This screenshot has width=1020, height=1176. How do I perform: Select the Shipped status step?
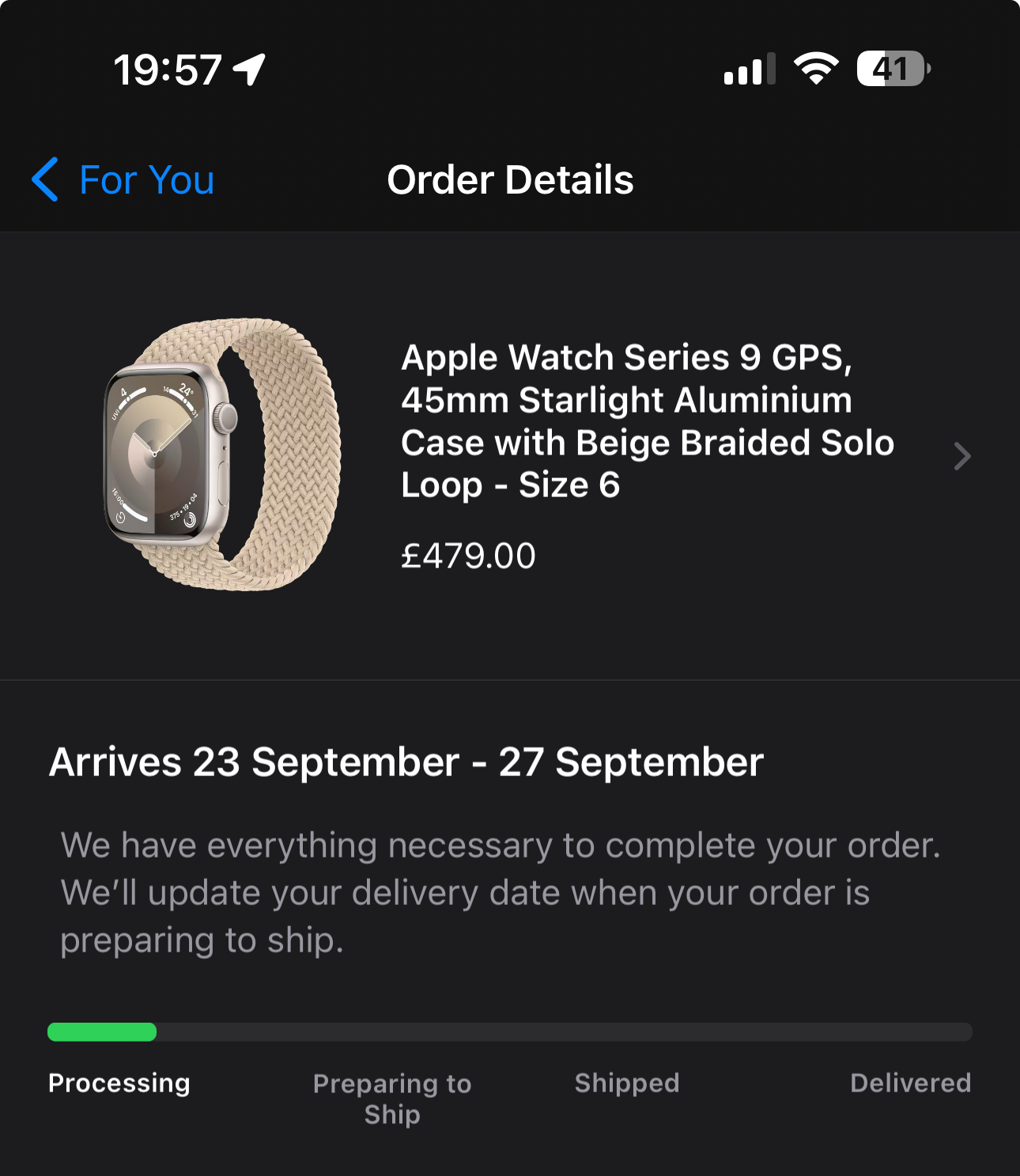tap(627, 1083)
